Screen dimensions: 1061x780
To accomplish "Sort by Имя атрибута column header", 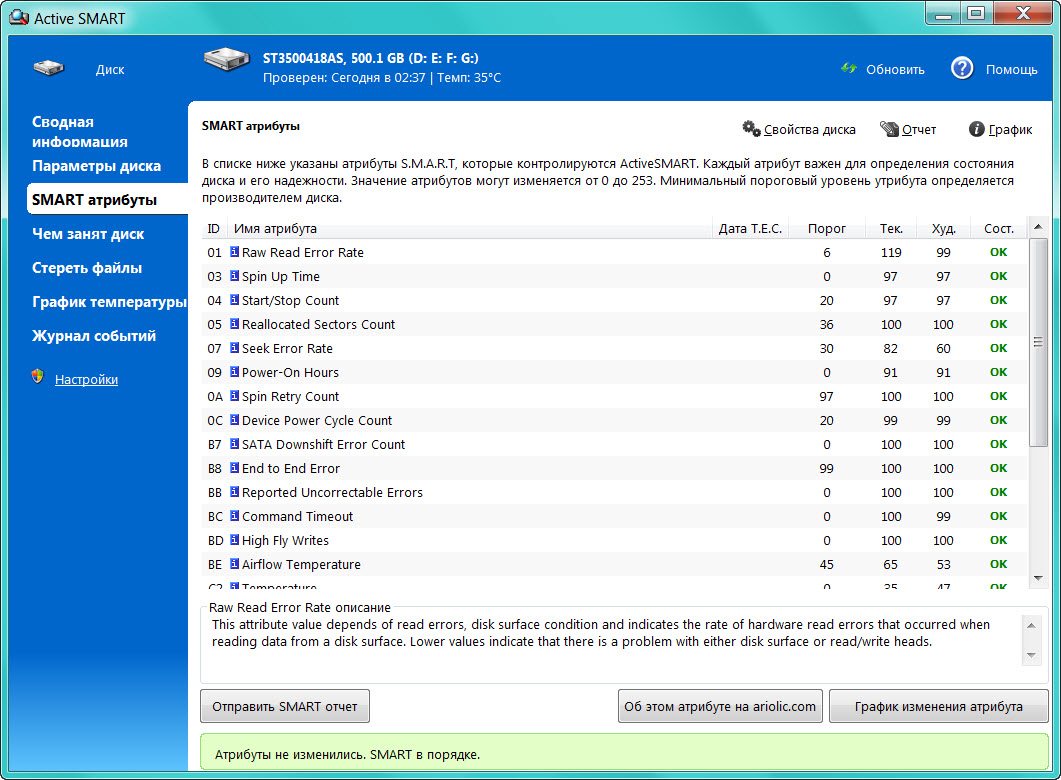I will pyautogui.click(x=470, y=229).
